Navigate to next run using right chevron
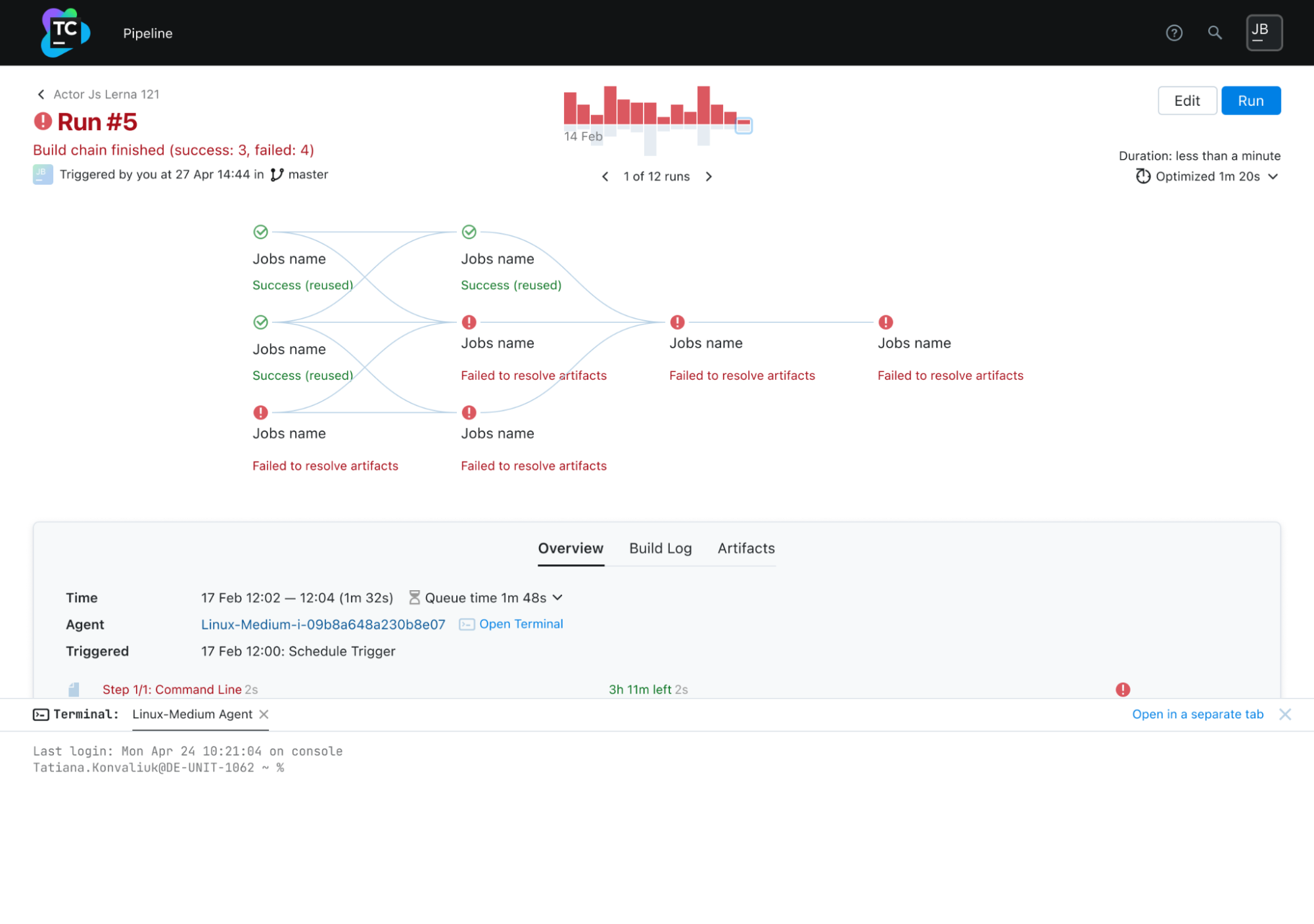The image size is (1314, 924). pyautogui.click(x=710, y=176)
